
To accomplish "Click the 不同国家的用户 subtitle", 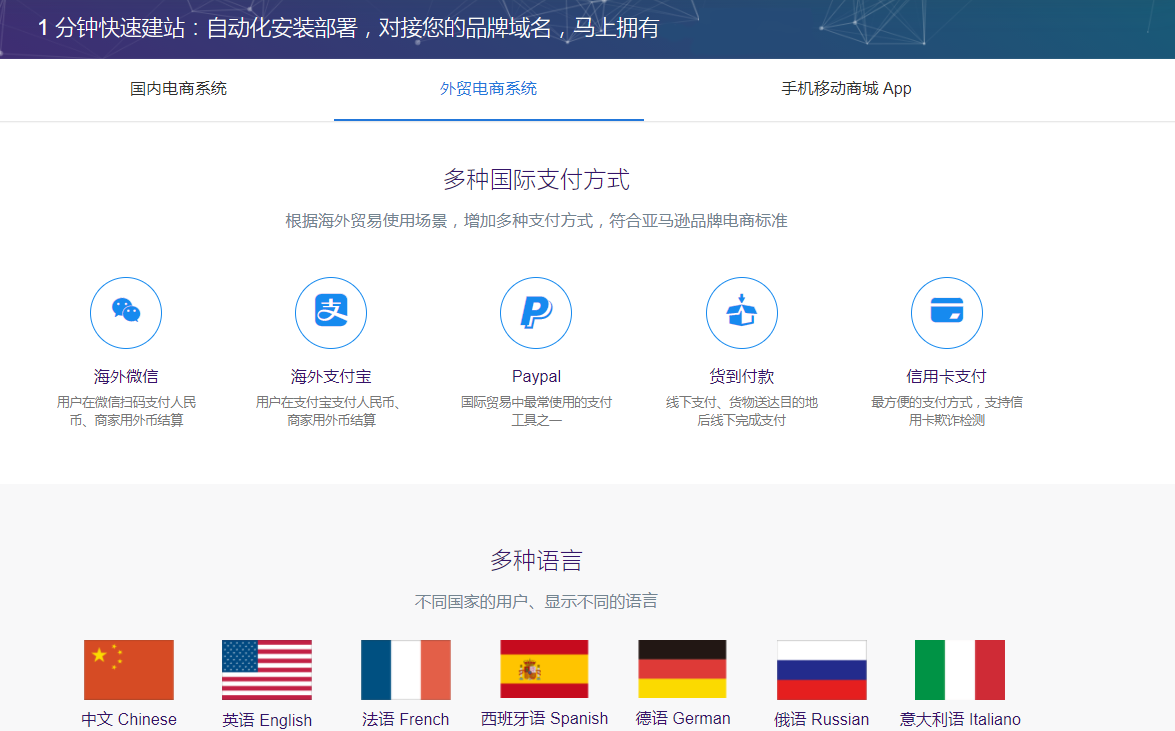I will point(536,601).
